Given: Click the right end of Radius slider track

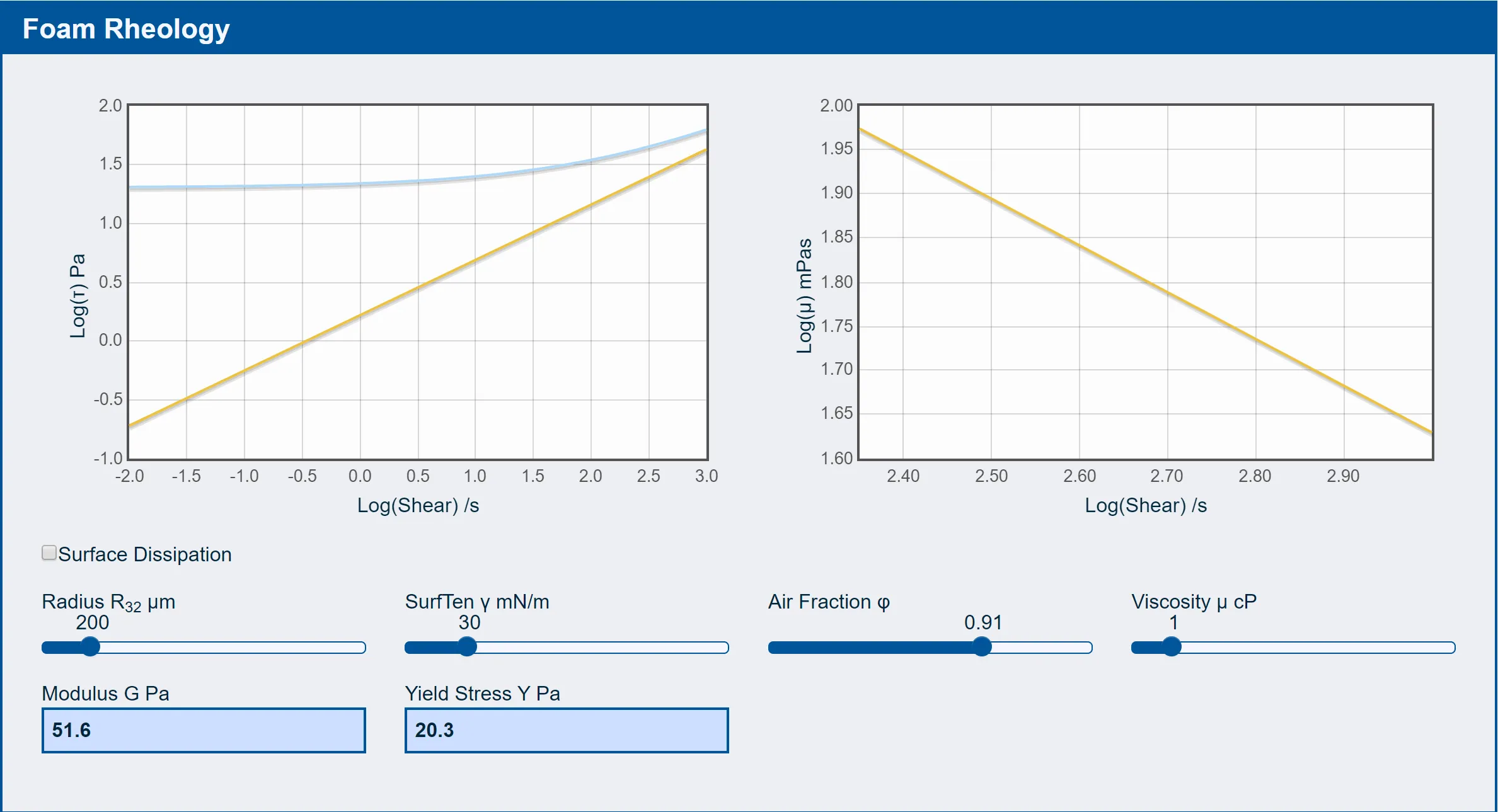Looking at the screenshot, I should pos(360,648).
